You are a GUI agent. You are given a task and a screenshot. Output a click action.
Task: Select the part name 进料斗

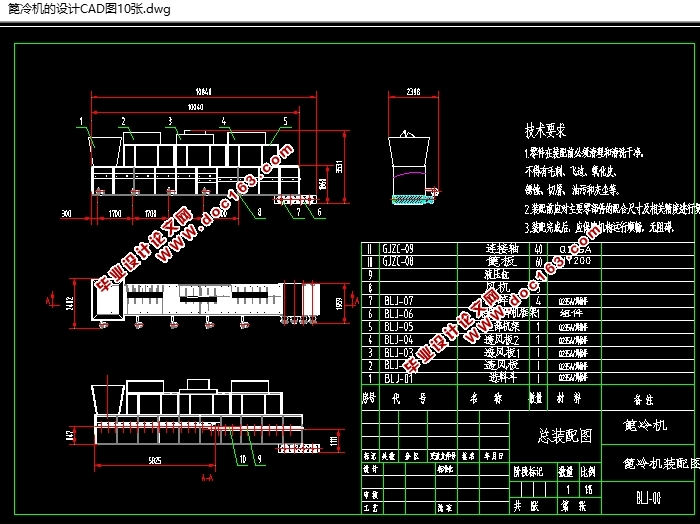503,378
